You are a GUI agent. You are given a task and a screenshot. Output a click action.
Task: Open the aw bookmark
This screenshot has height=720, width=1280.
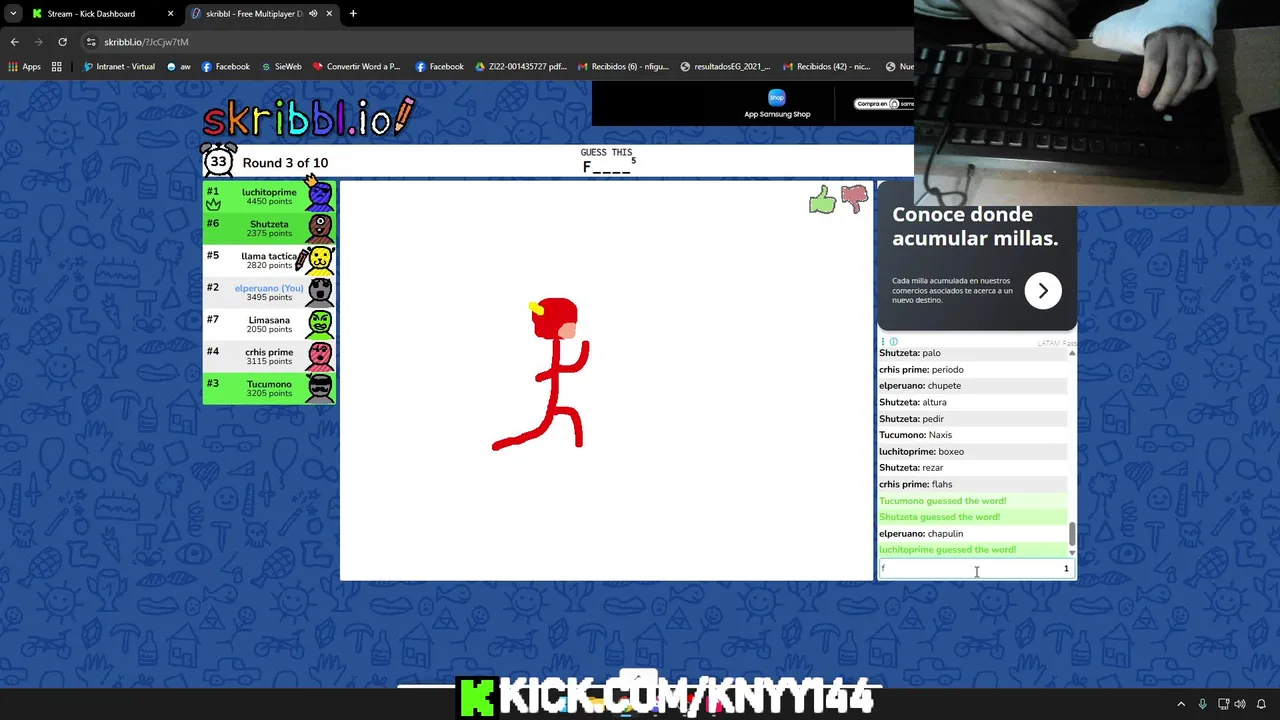(179, 67)
